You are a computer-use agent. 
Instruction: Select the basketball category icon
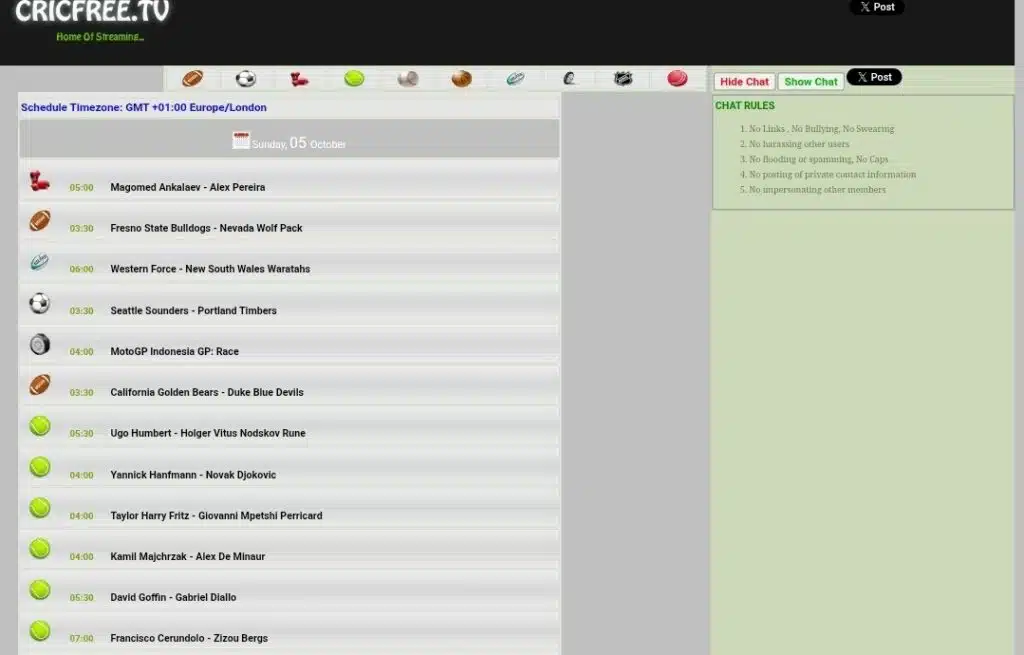pyautogui.click(x=461, y=78)
